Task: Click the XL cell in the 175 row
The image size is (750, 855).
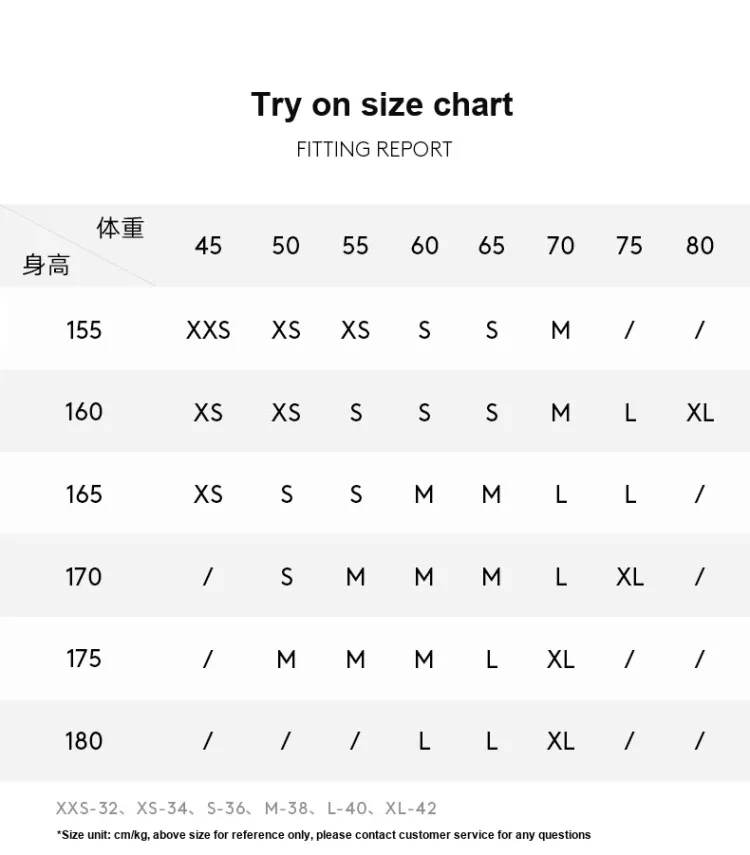Action: (x=561, y=659)
